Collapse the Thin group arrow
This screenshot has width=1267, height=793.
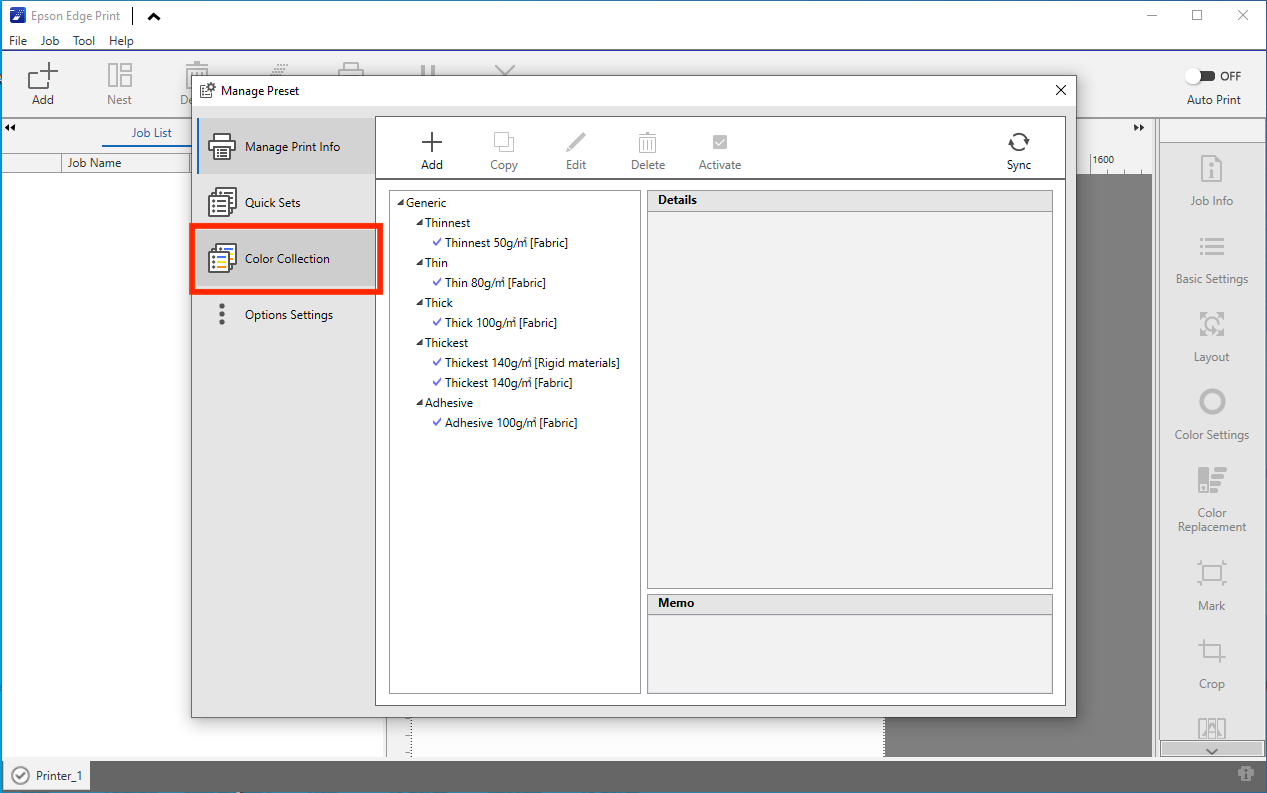click(x=419, y=263)
